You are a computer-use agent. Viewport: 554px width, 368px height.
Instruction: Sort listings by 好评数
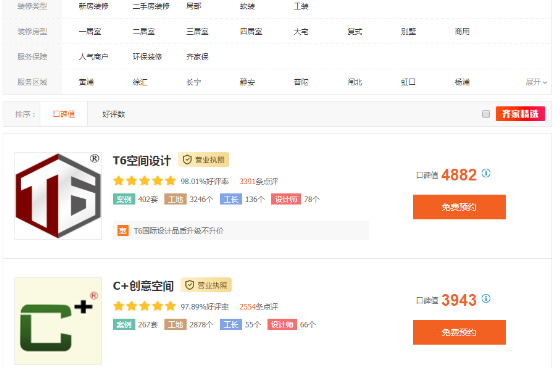[x=113, y=114]
